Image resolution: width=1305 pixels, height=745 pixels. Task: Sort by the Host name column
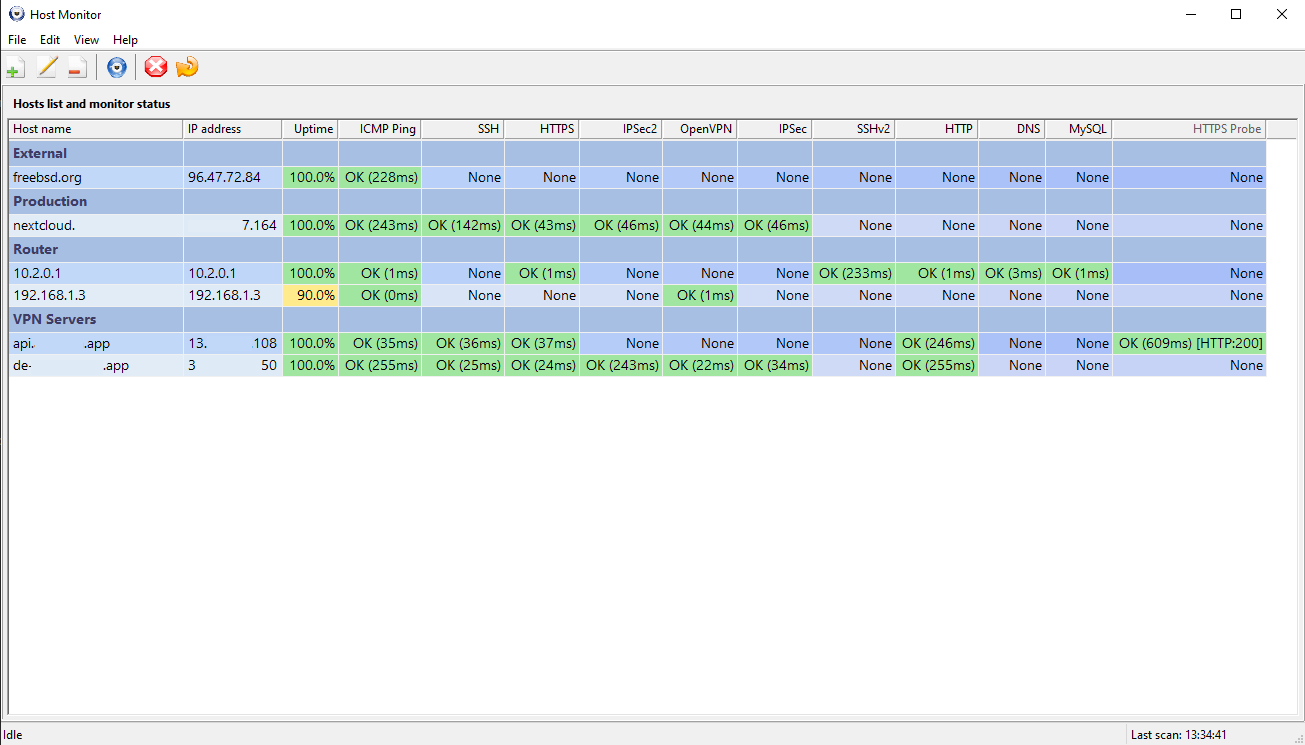[x=95, y=129]
